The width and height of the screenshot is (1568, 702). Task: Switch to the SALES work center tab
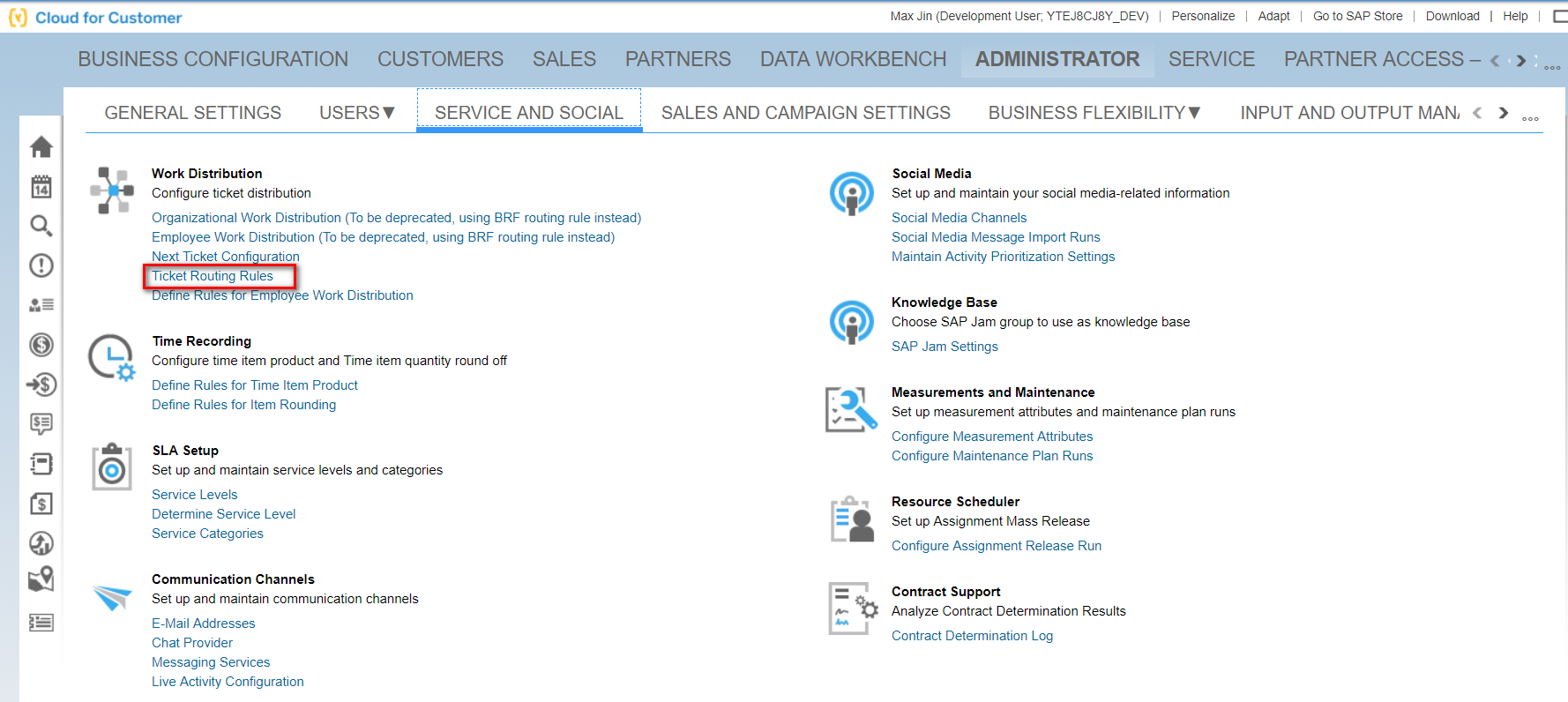[x=564, y=59]
